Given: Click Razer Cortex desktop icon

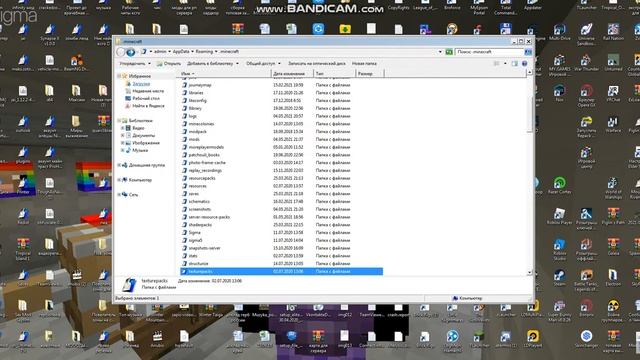Looking at the screenshot, I should (x=560, y=185).
